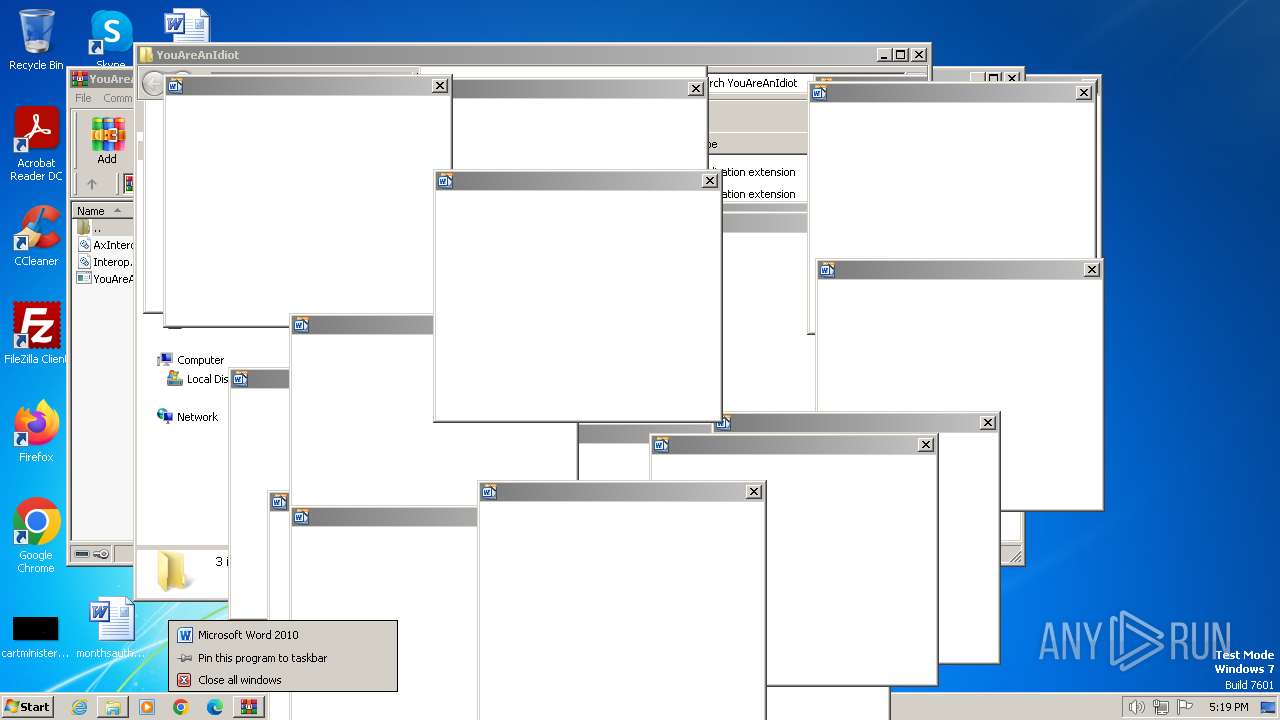Switch to WinRAR via taskbar button
Screen dimensions: 1280x720
tap(249, 707)
